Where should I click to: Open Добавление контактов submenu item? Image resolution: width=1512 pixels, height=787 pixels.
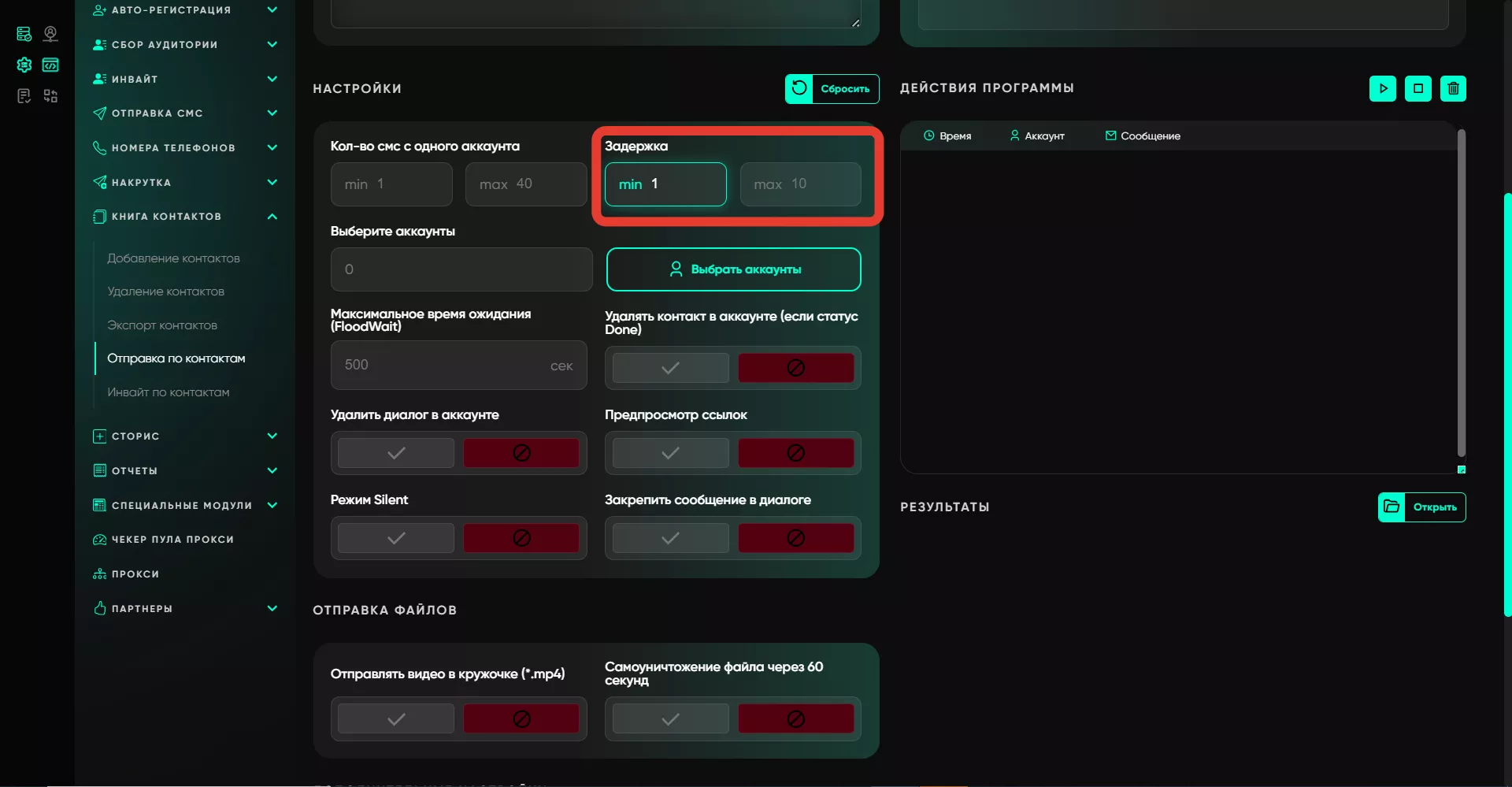click(173, 258)
